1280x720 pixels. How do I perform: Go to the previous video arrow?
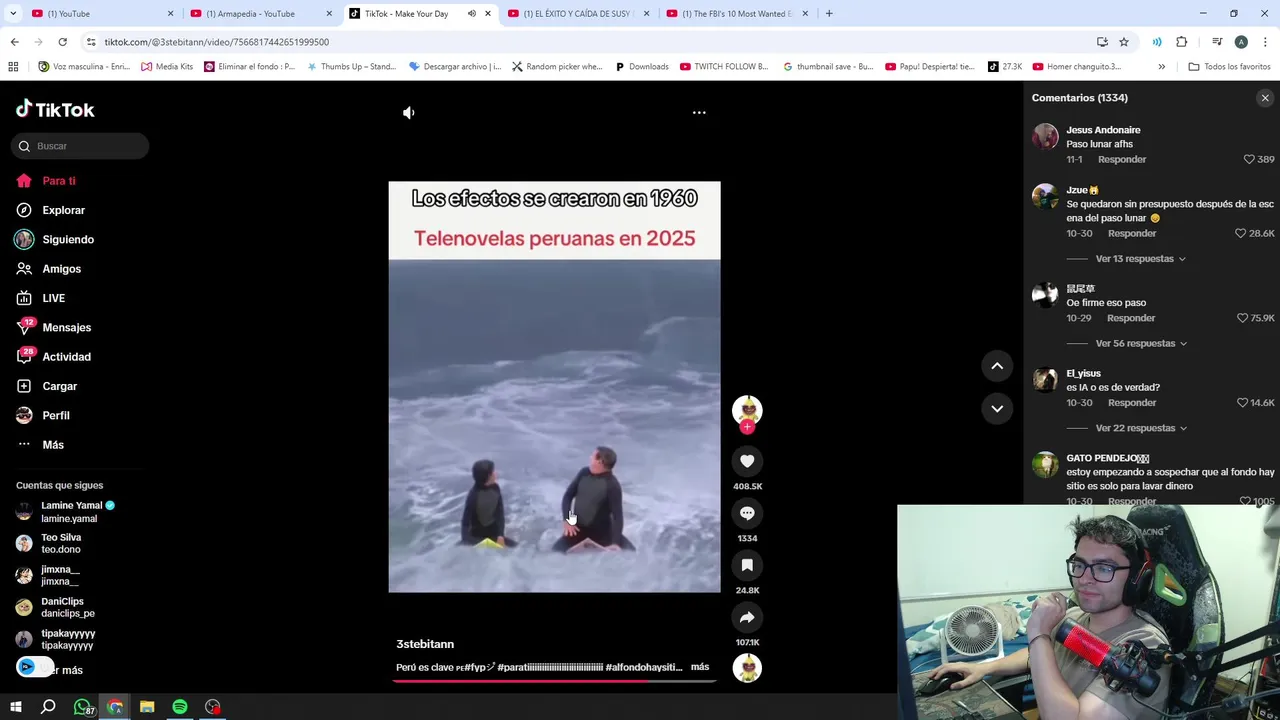[x=997, y=366]
